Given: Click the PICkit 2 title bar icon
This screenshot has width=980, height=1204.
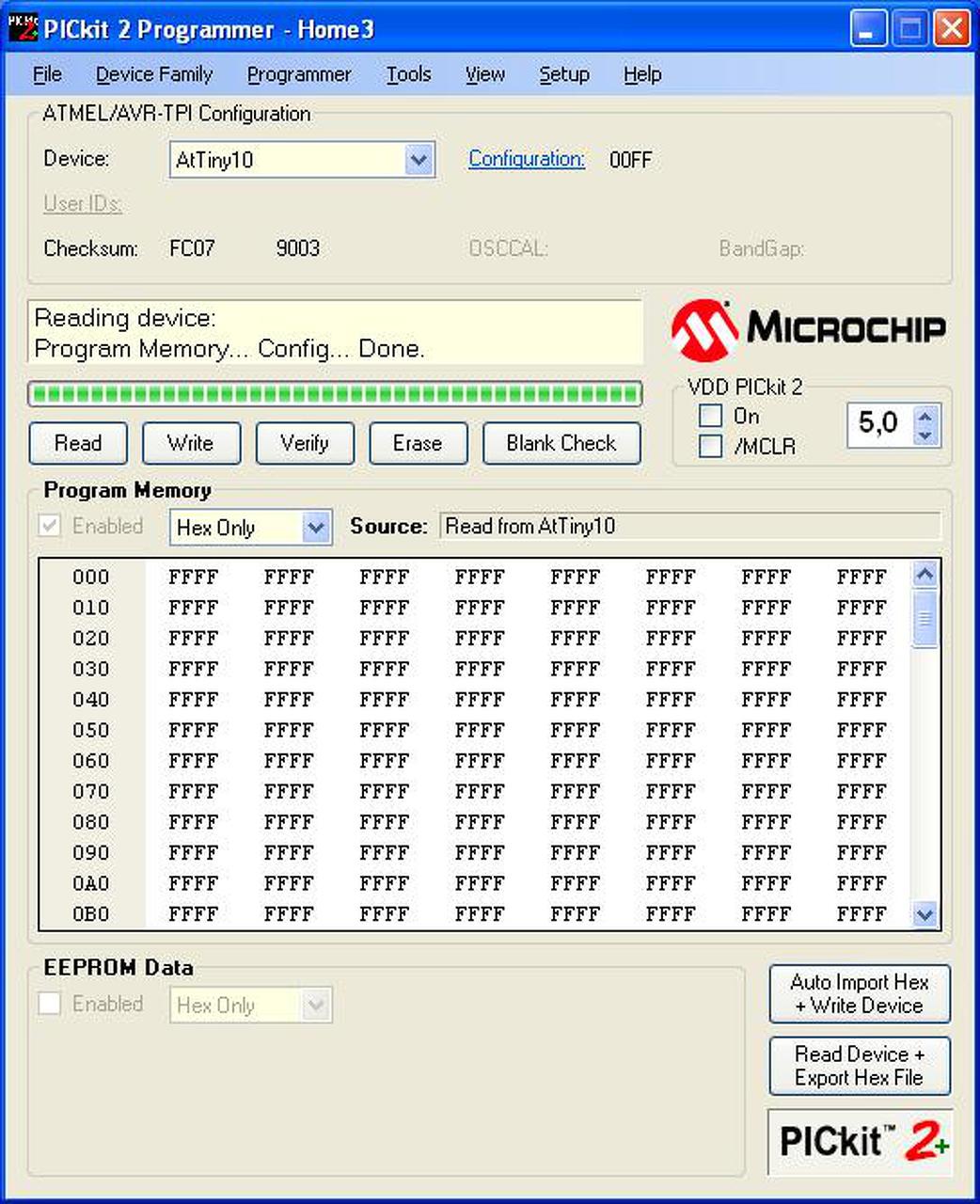Looking at the screenshot, I should coord(23,28).
